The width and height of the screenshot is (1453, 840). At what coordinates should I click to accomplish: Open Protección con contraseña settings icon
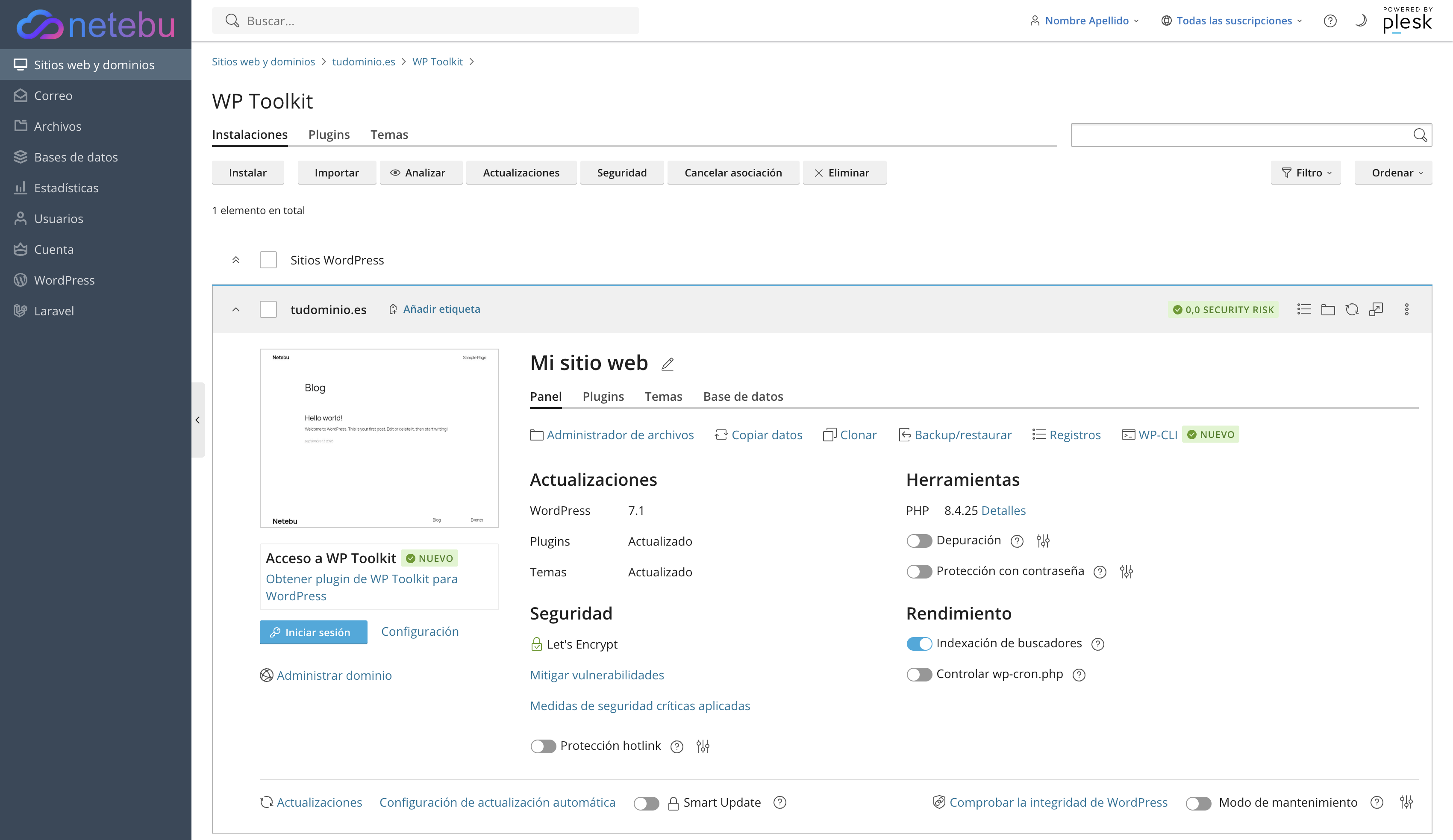1126,571
